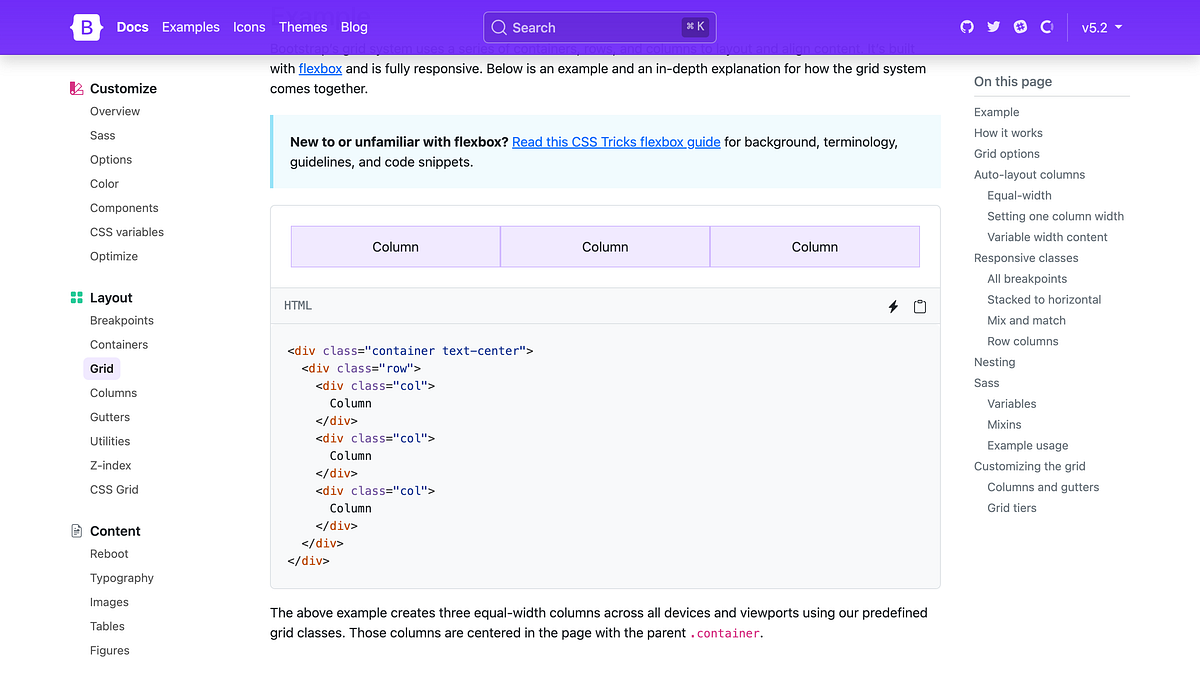Expand the Customize section header

pos(123,88)
